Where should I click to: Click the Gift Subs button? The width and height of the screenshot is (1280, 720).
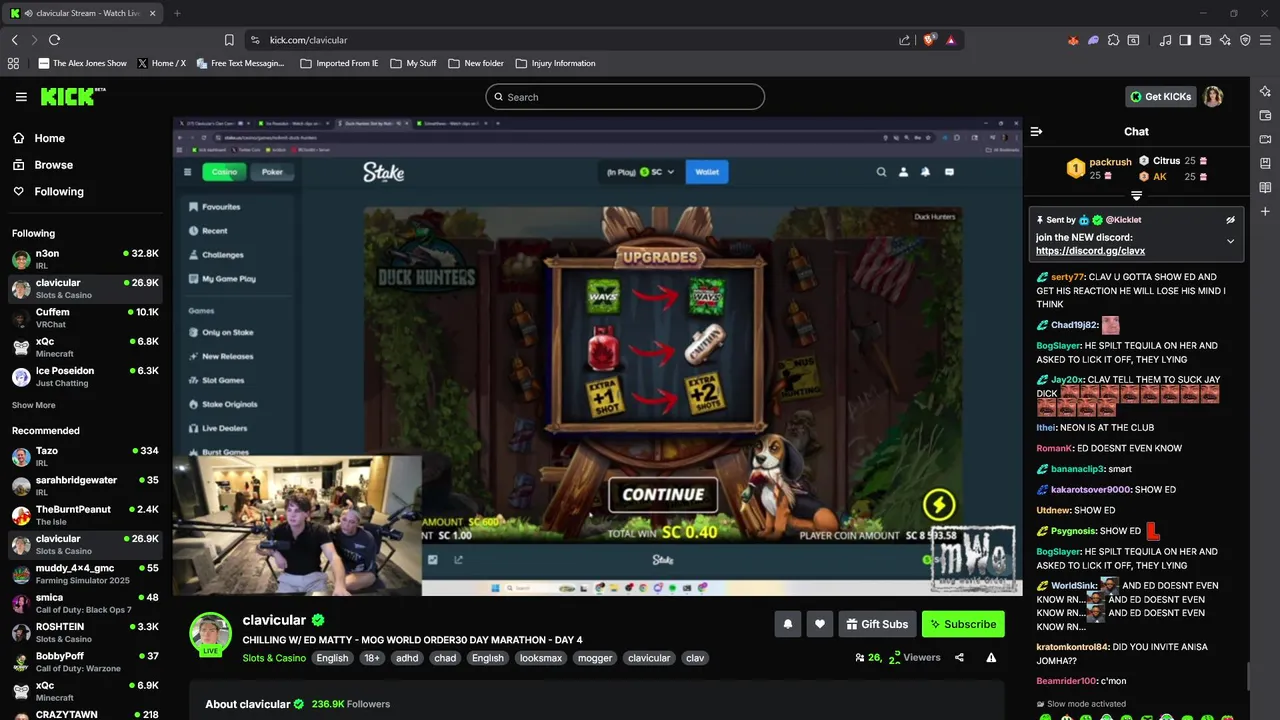coord(877,624)
